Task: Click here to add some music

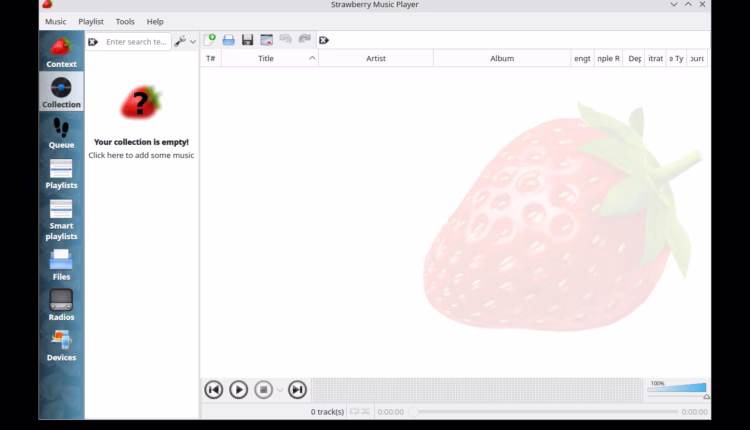Action: (141, 155)
